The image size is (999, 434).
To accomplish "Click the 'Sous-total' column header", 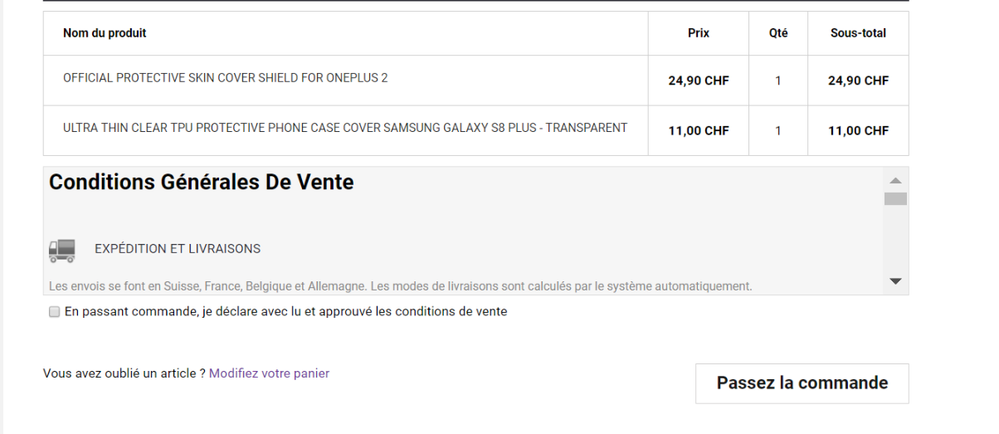I will tap(858, 33).
